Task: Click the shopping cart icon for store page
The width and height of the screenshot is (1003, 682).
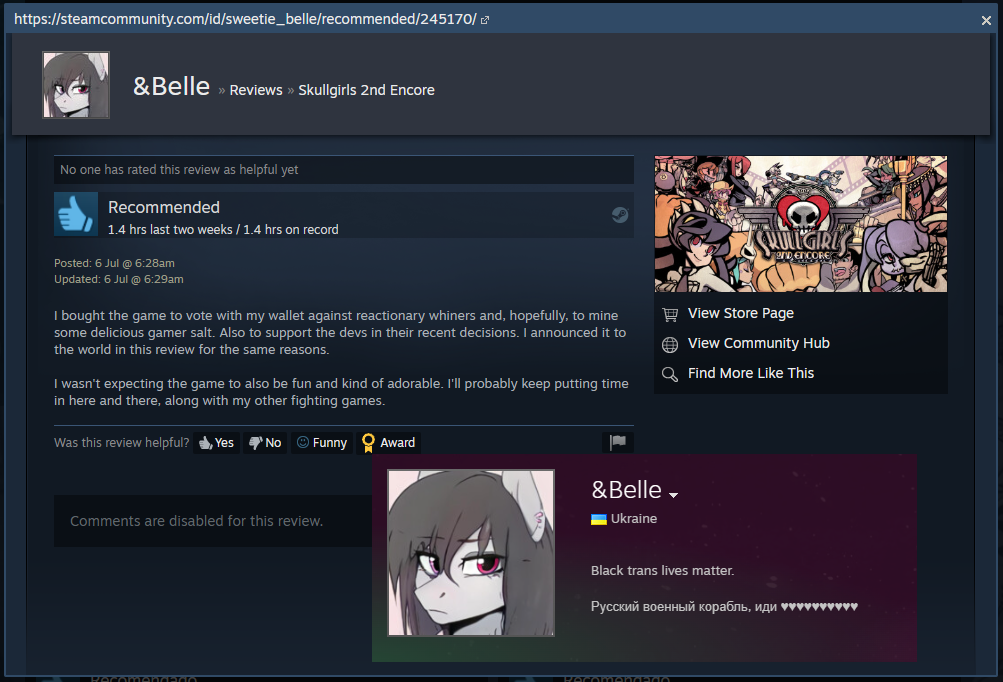Action: [670, 314]
